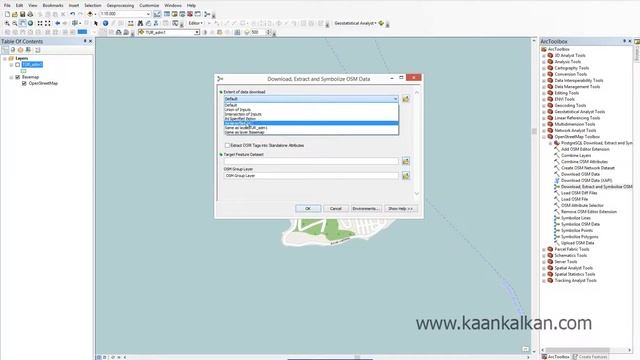The width and height of the screenshot is (640, 360).
Task: Browse for Target Feature Dataset
Action: 405,161
